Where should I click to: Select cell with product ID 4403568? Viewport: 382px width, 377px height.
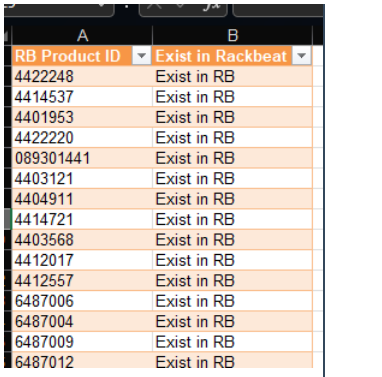pos(82,240)
